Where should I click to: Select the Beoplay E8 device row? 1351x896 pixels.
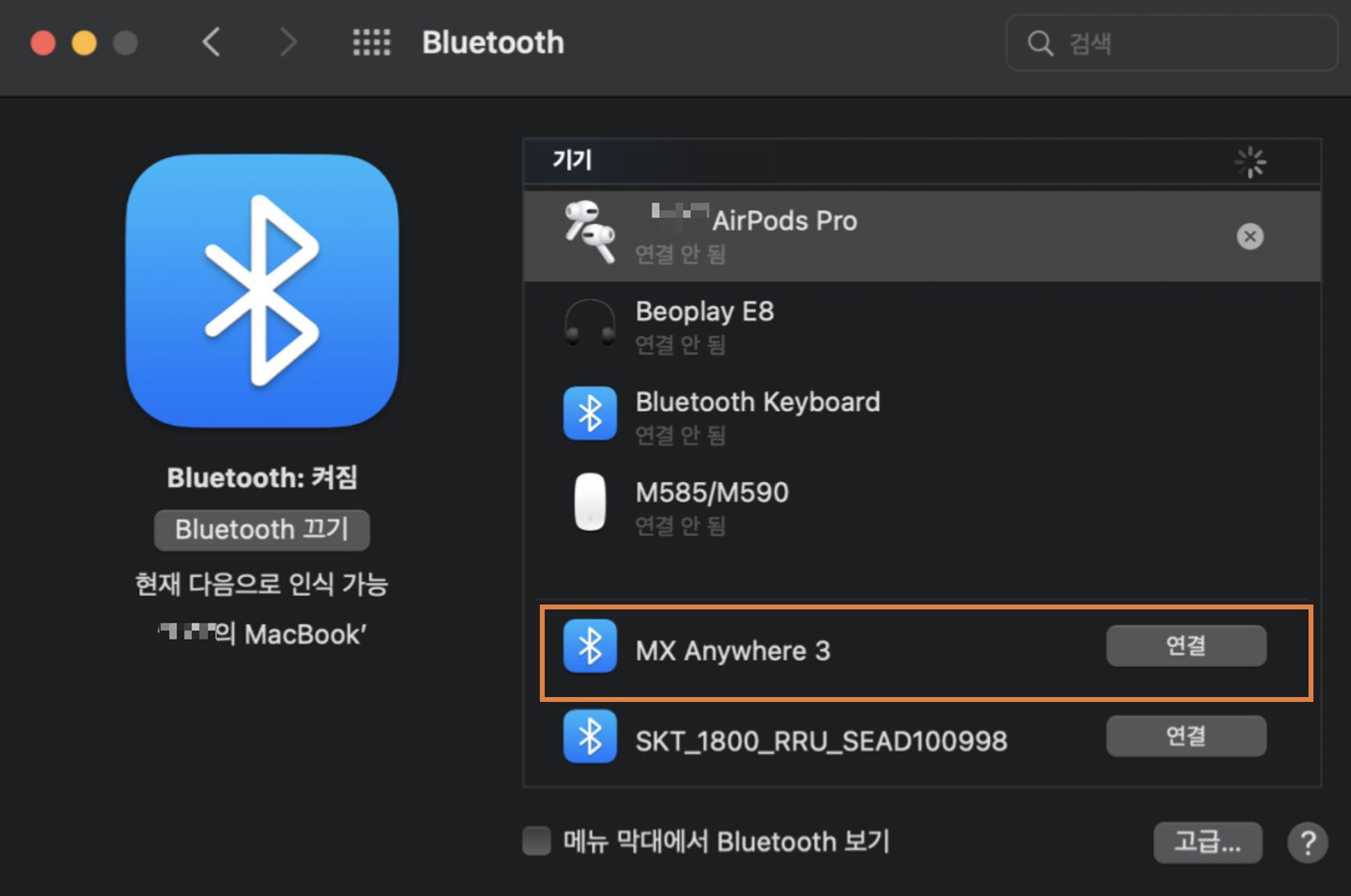(904, 326)
